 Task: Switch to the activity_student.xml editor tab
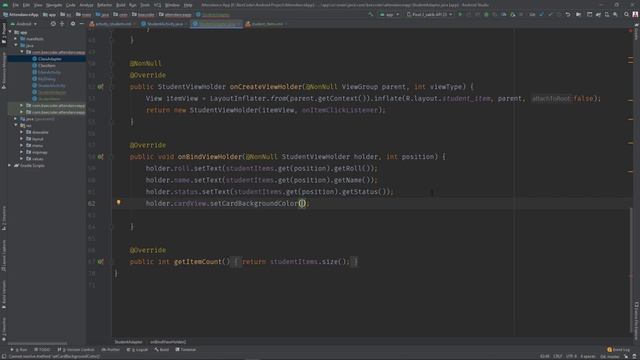pyautogui.click(x=113, y=24)
